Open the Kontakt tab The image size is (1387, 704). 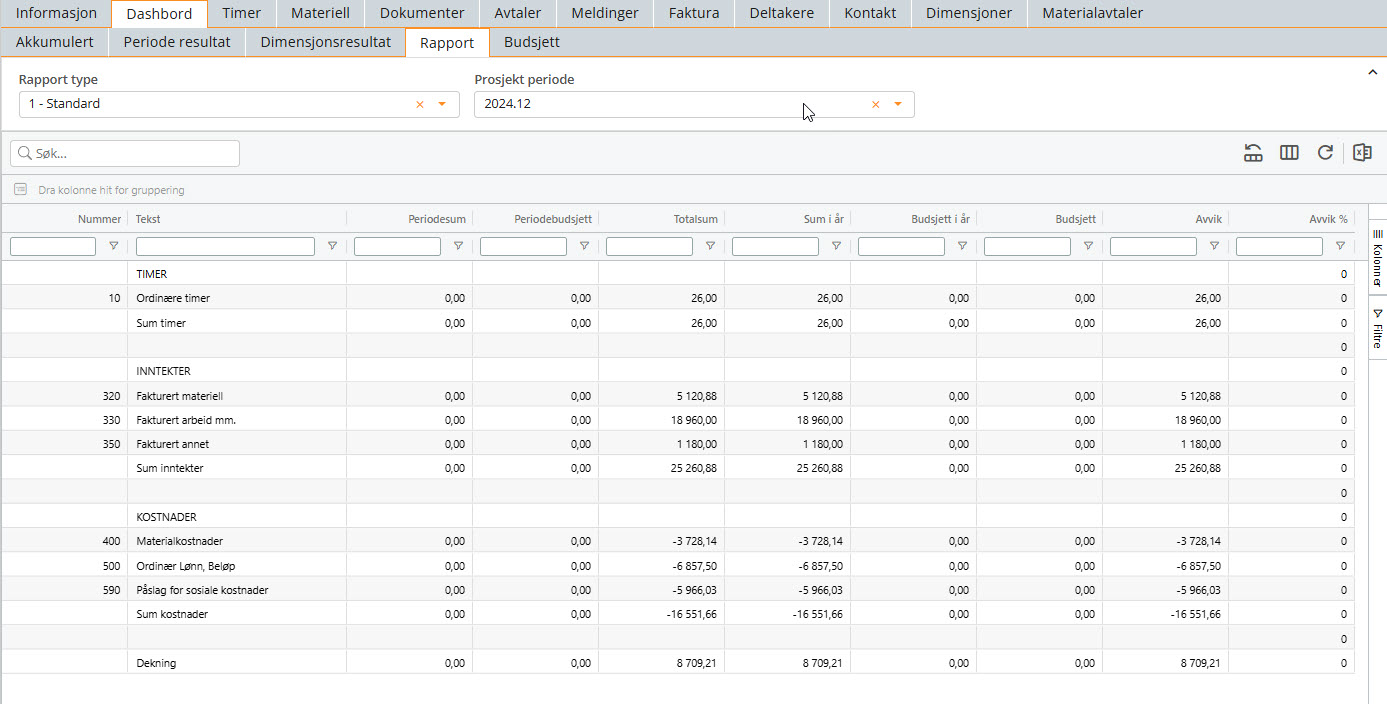coord(870,13)
